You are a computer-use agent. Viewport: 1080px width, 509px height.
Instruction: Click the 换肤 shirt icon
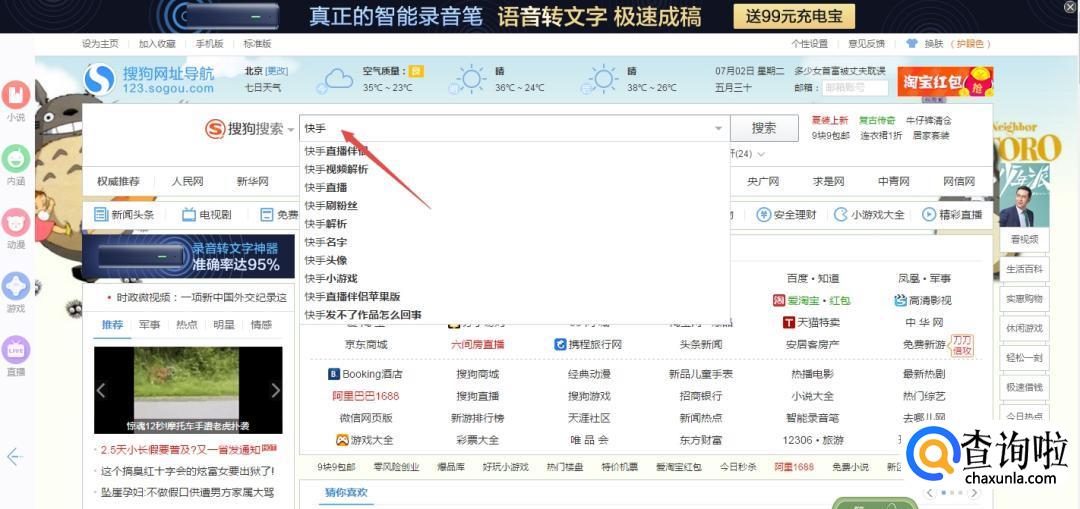tap(912, 43)
